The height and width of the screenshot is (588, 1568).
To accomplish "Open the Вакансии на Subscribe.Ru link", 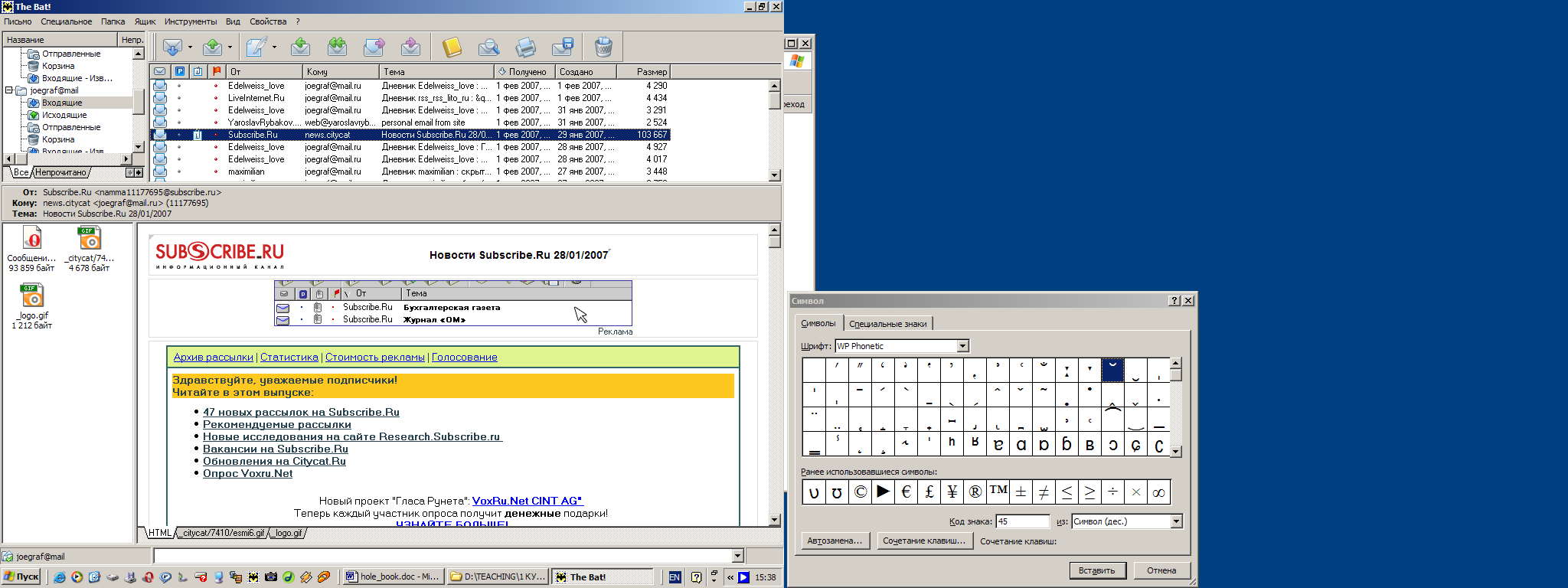I will pos(276,449).
